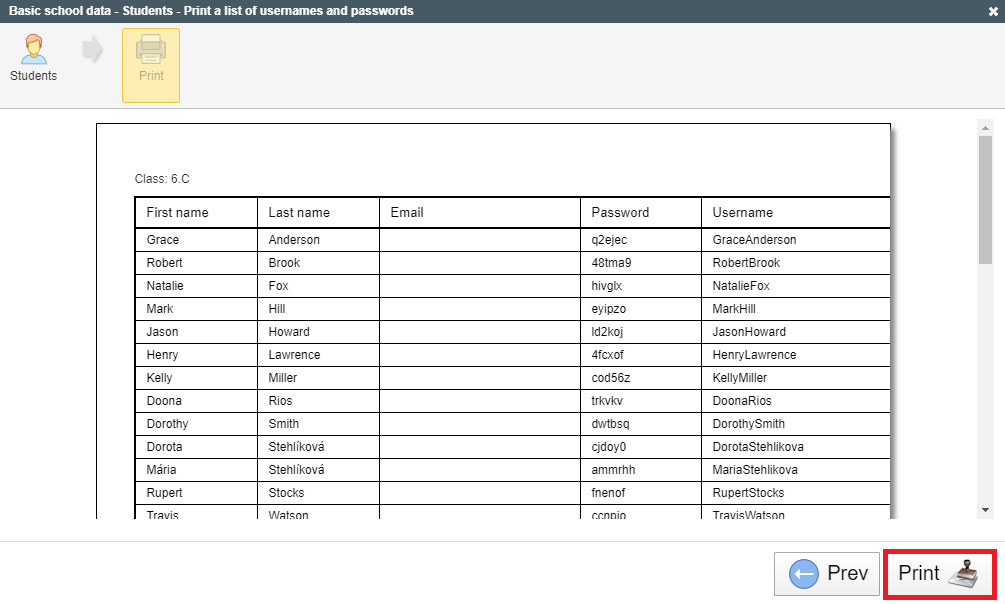Click the Print button at bottom right
The width and height of the screenshot is (1005, 604).
pos(939,574)
